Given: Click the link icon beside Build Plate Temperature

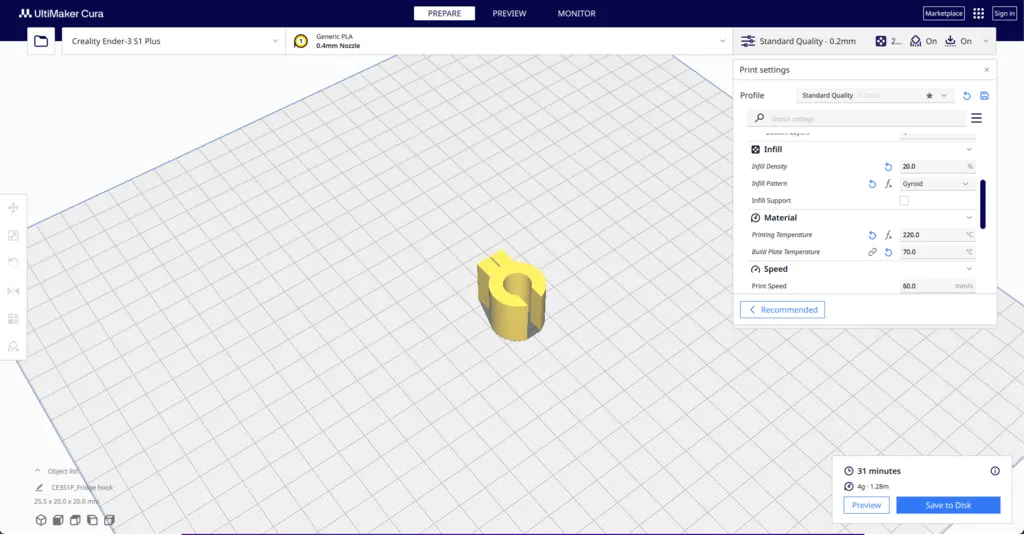Looking at the screenshot, I should click(872, 252).
